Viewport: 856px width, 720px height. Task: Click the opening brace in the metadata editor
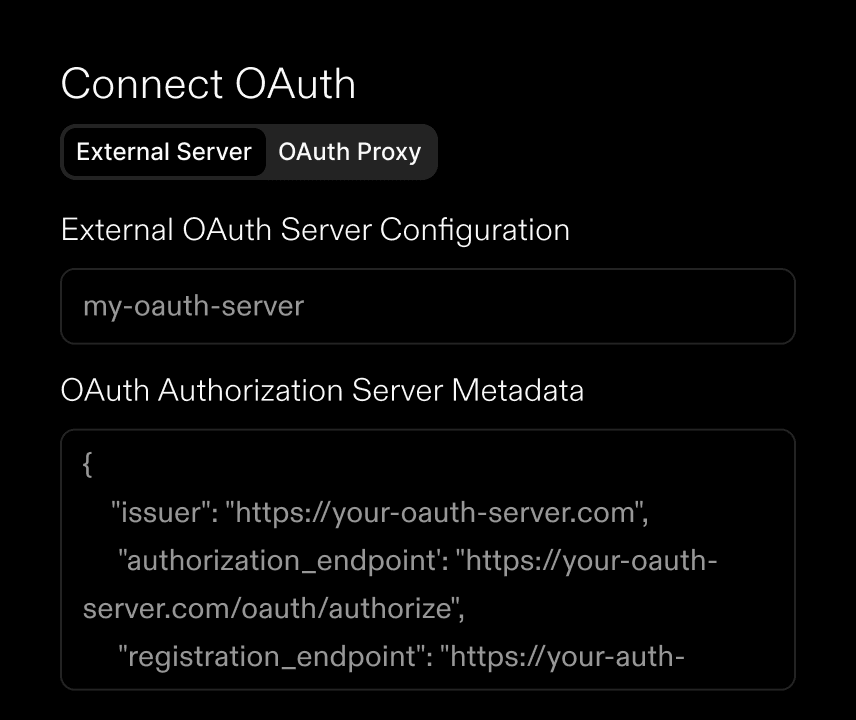tap(88, 463)
